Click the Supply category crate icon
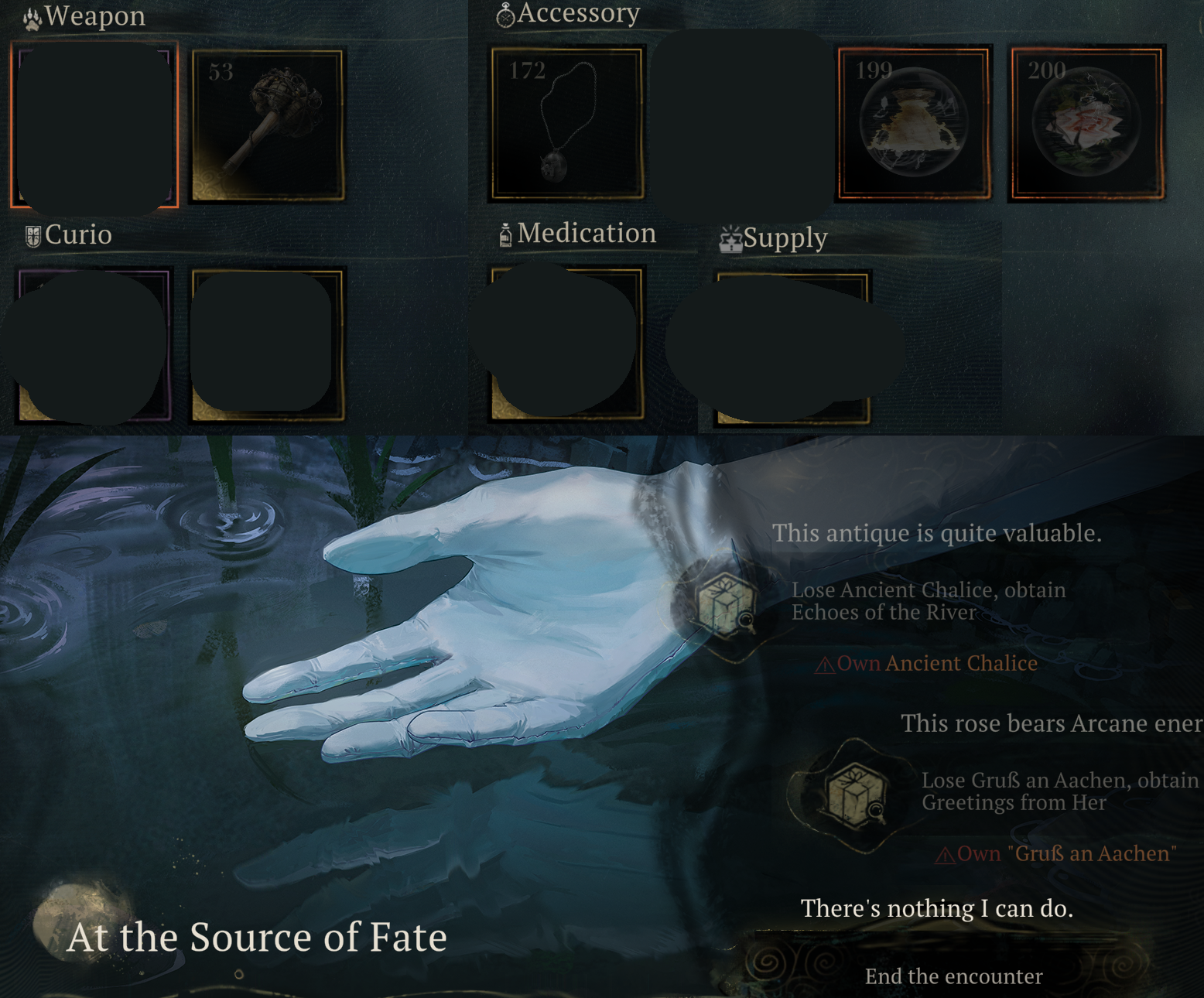1204x998 pixels. tap(730, 240)
